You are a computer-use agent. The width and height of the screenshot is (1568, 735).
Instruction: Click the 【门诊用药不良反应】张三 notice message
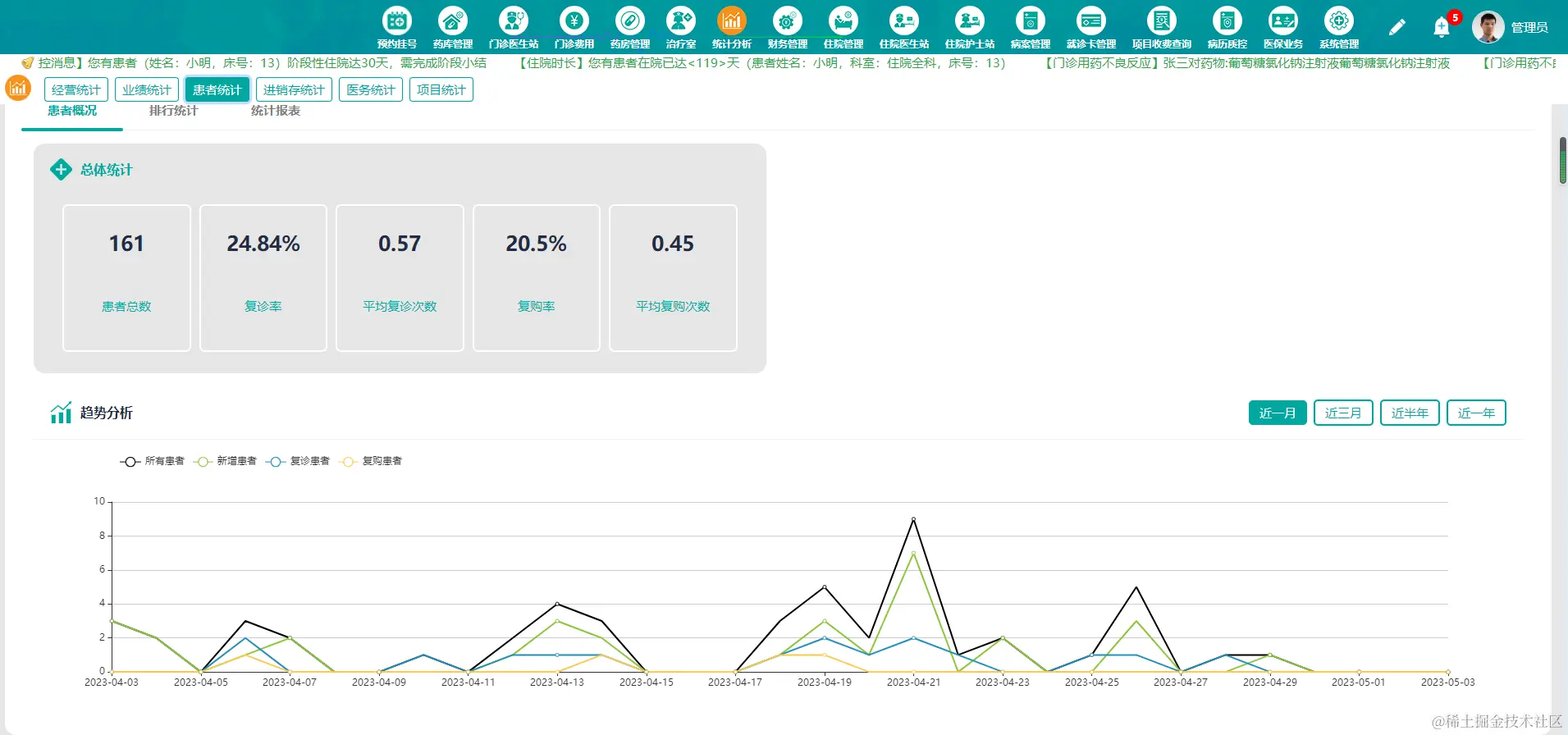(1247, 63)
